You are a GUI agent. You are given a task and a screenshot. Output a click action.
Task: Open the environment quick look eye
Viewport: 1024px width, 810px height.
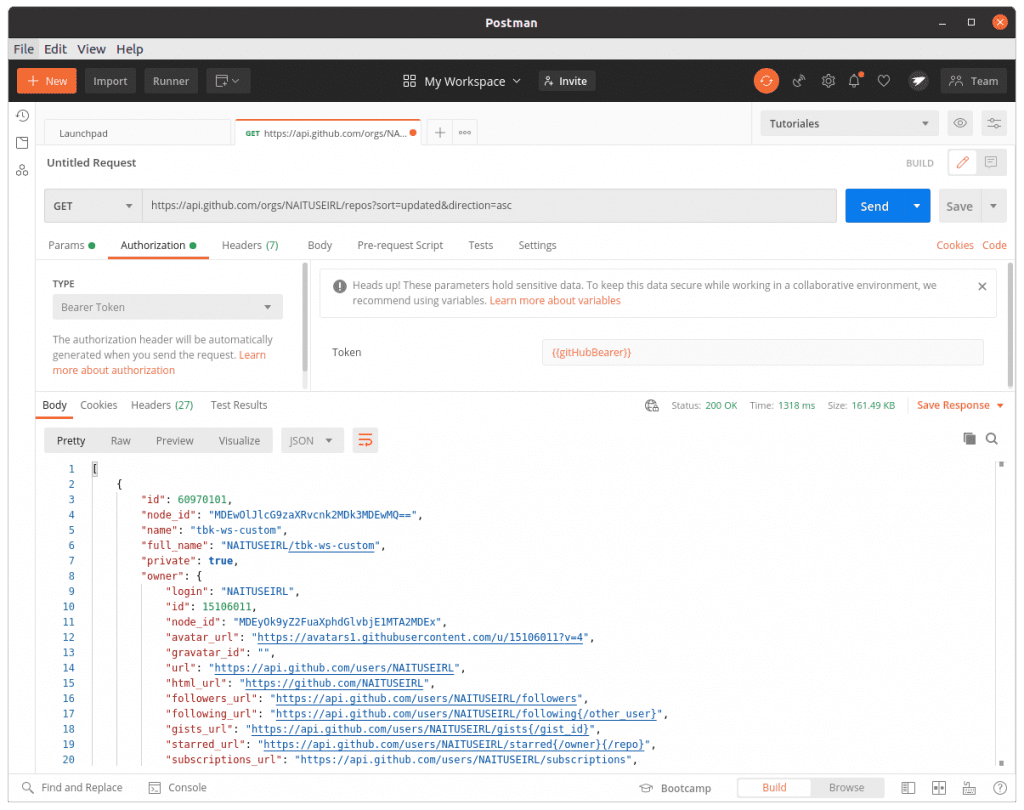click(960, 123)
